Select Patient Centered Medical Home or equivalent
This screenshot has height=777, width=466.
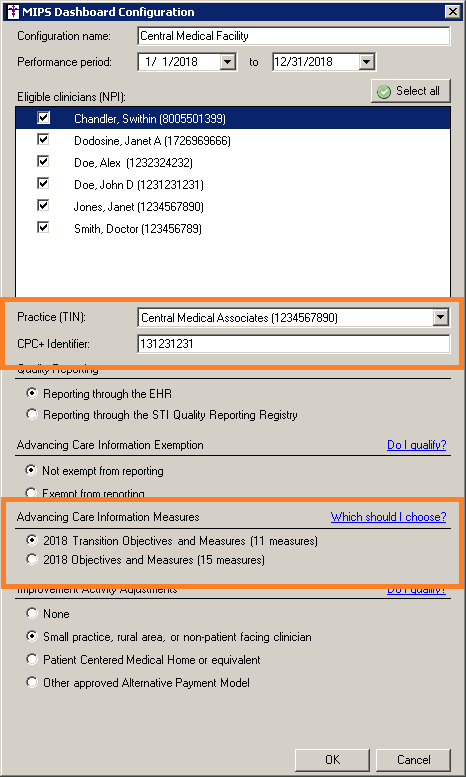[x=143, y=660]
